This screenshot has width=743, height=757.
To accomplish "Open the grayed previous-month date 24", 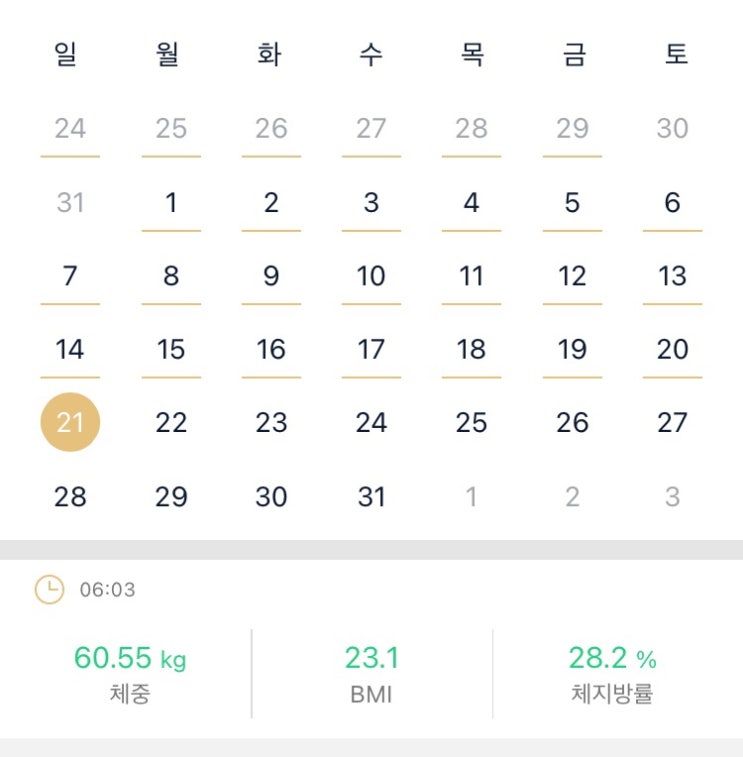I will click(70, 129).
